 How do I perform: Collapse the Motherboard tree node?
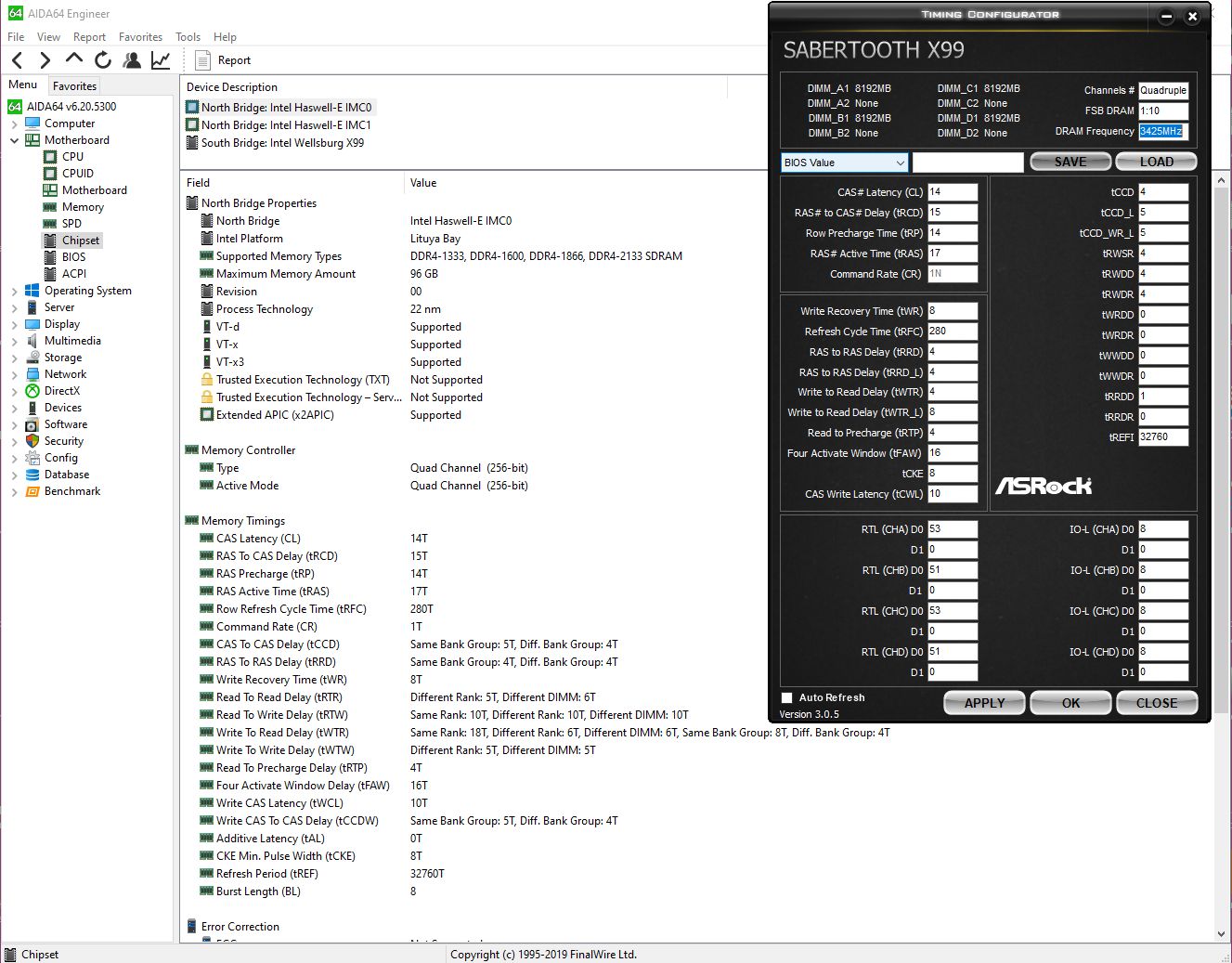(15, 140)
